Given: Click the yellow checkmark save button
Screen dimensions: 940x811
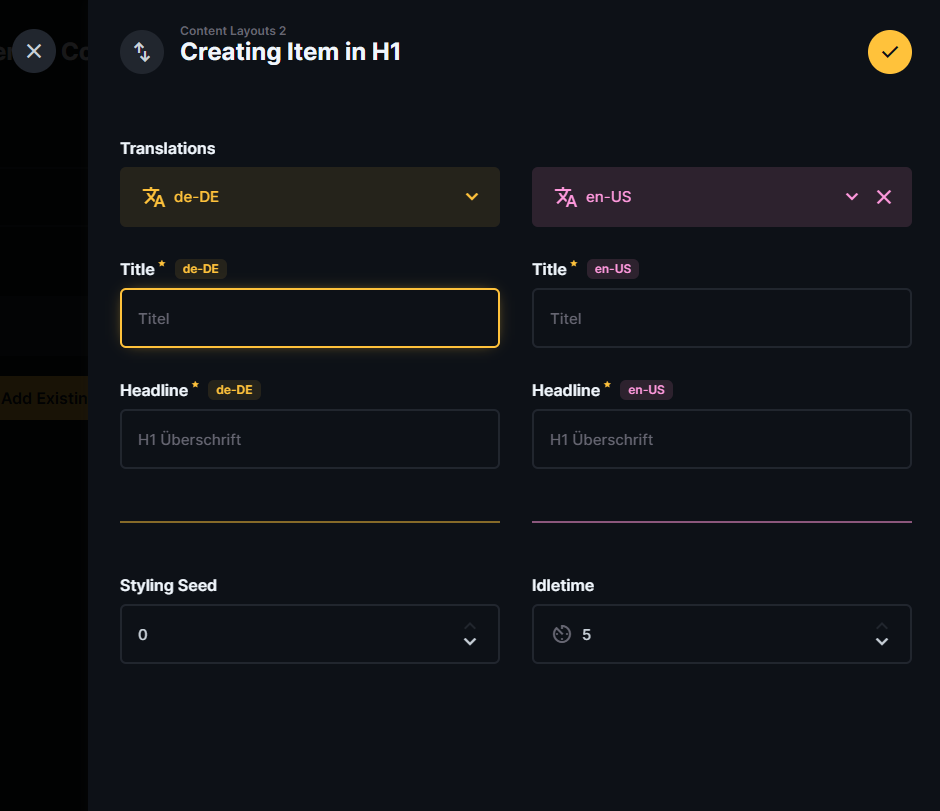Looking at the screenshot, I should coord(889,52).
